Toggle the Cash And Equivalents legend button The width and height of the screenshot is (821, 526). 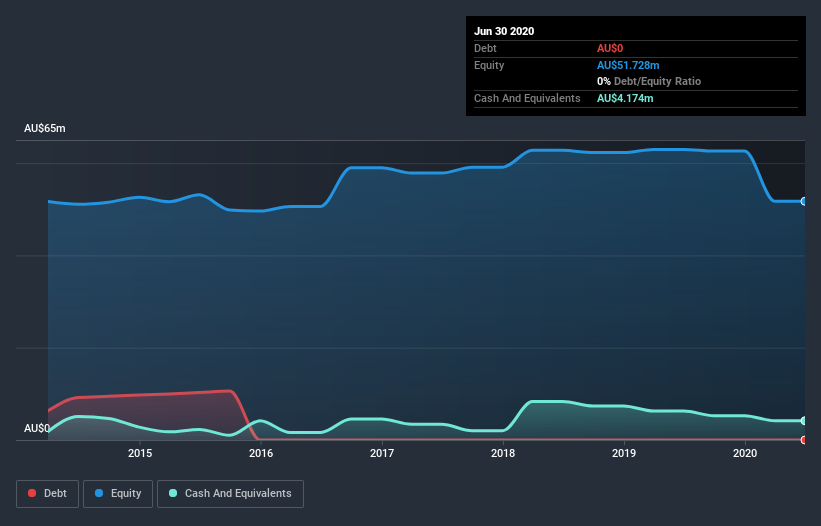pyautogui.click(x=230, y=494)
